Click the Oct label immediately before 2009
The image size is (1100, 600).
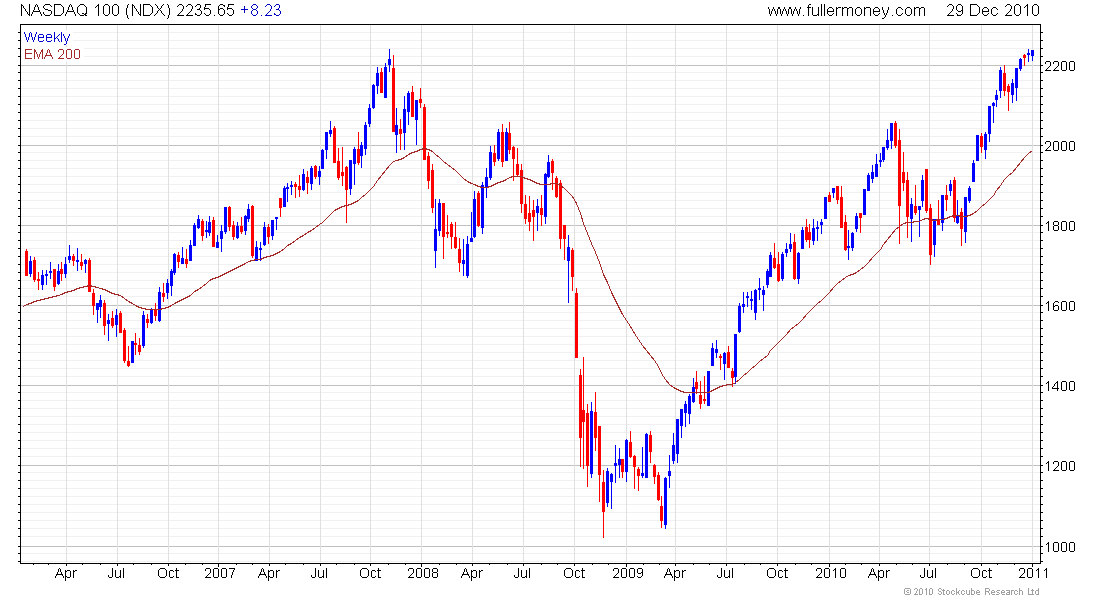[574, 573]
